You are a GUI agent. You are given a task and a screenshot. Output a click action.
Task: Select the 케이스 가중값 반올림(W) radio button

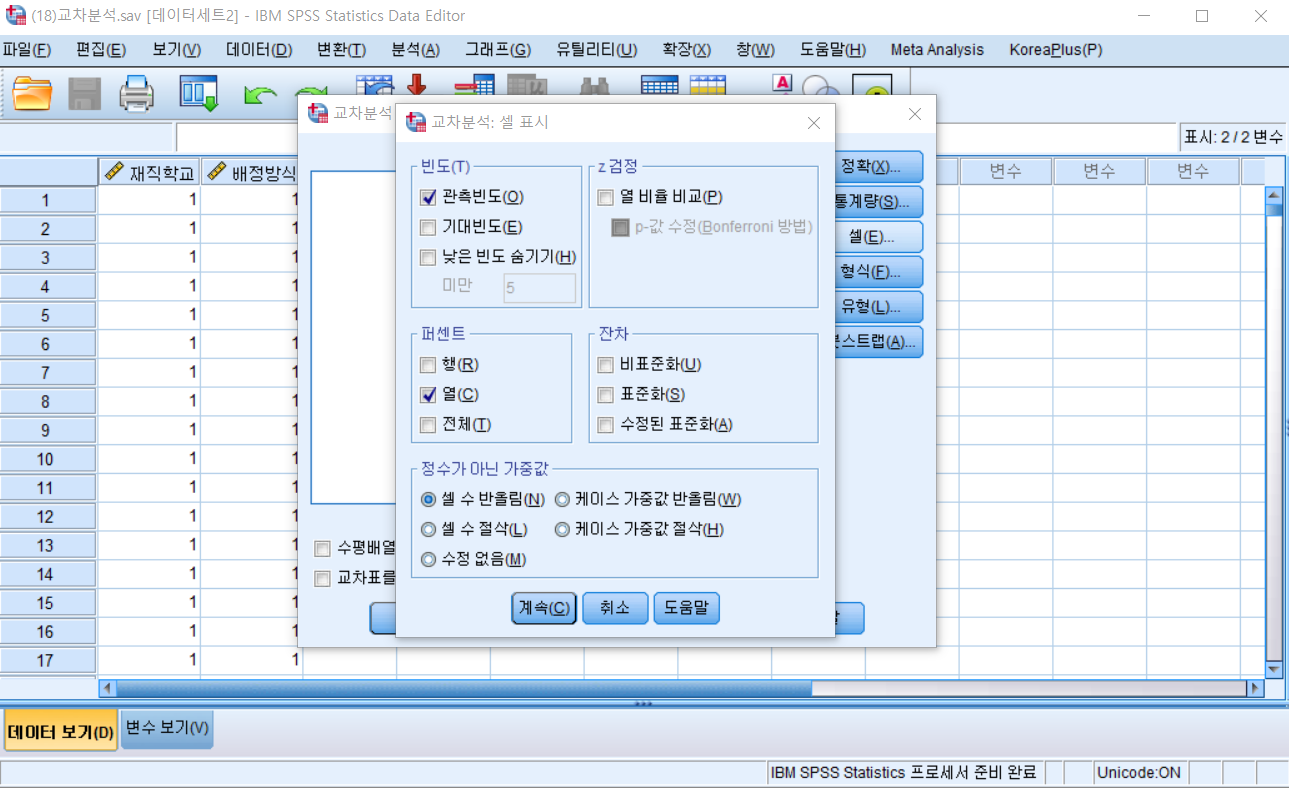pos(562,500)
